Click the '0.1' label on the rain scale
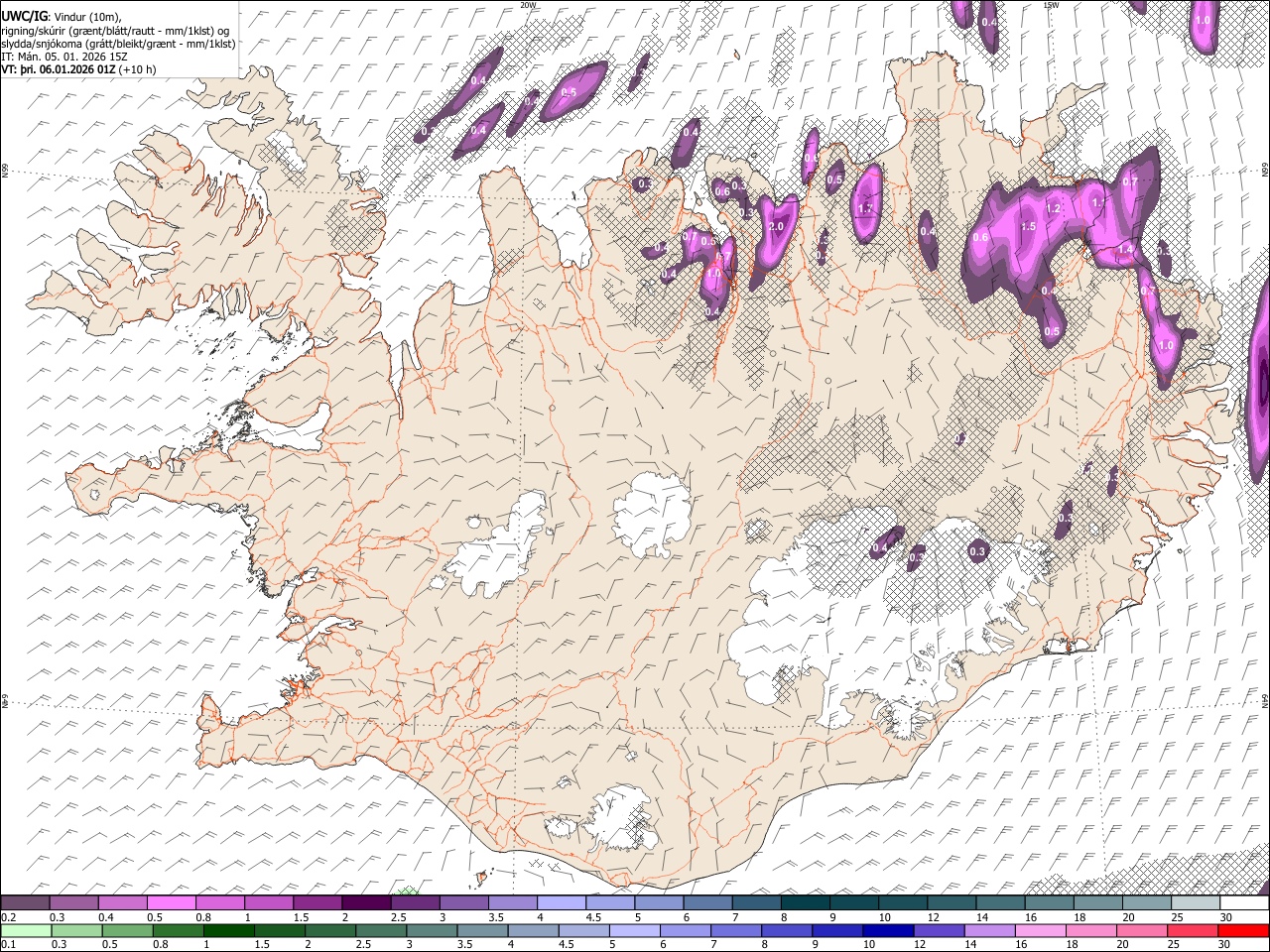The height and width of the screenshot is (952, 1270). pos(9,944)
